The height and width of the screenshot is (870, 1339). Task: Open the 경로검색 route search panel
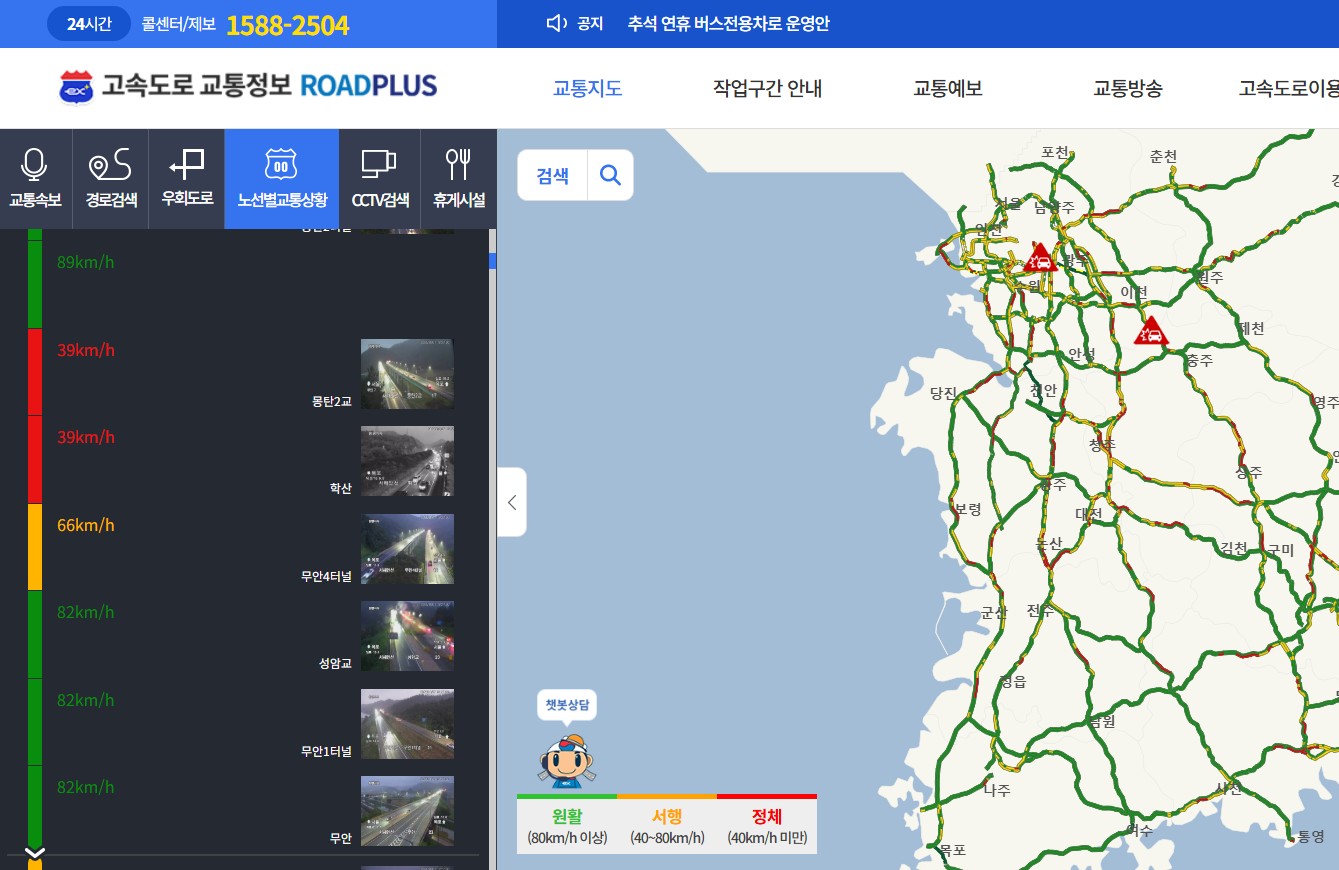[110, 178]
